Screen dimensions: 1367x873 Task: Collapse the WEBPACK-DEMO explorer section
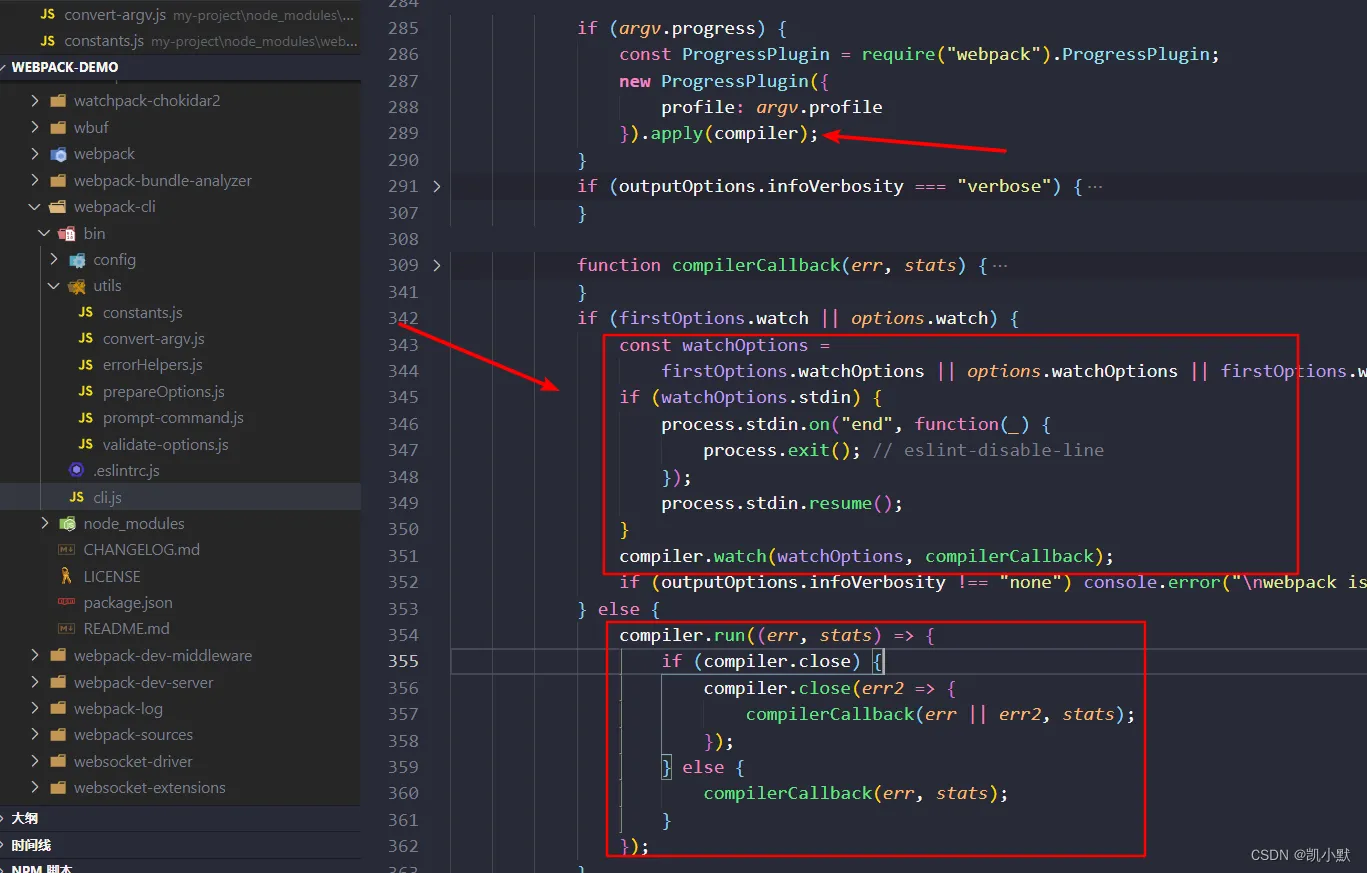coord(65,67)
